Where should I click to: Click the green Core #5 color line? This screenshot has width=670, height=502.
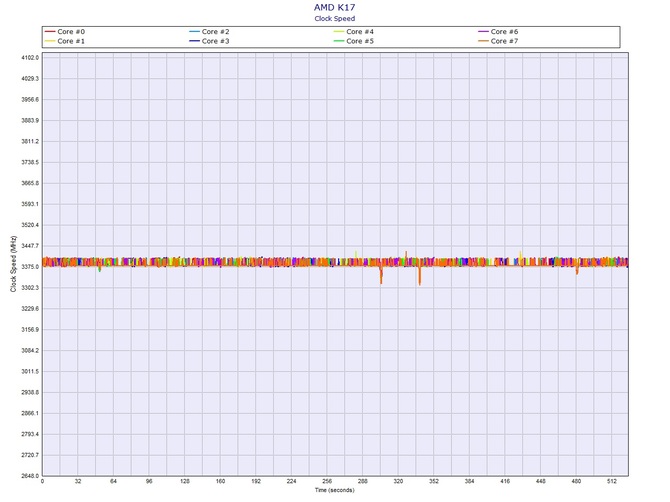[x=339, y=41]
